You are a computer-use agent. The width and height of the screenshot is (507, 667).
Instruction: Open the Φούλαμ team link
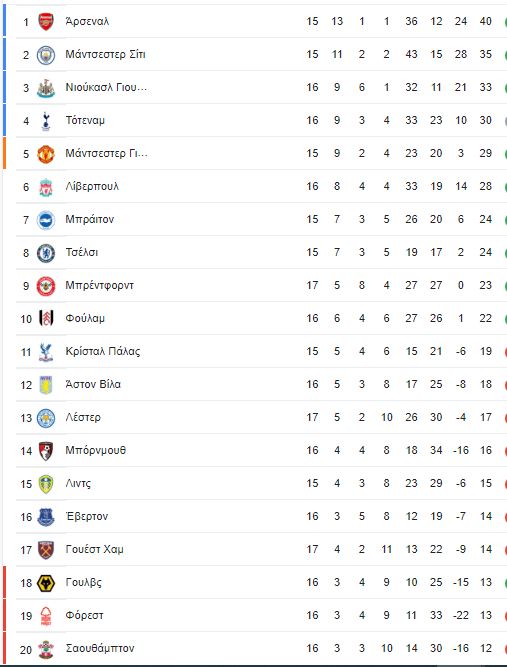[85, 318]
